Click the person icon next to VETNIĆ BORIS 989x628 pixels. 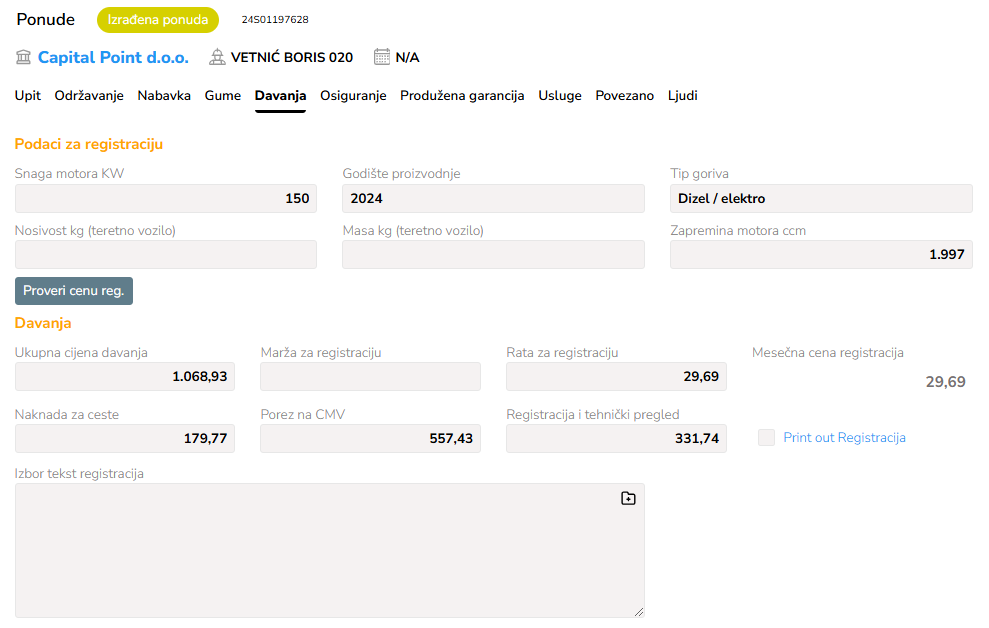(217, 57)
